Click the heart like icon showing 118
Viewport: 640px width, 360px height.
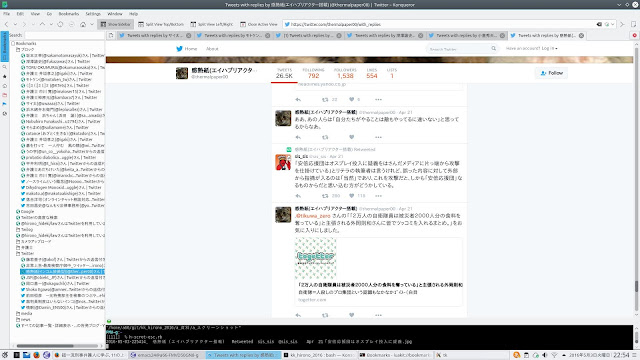tap(351, 196)
